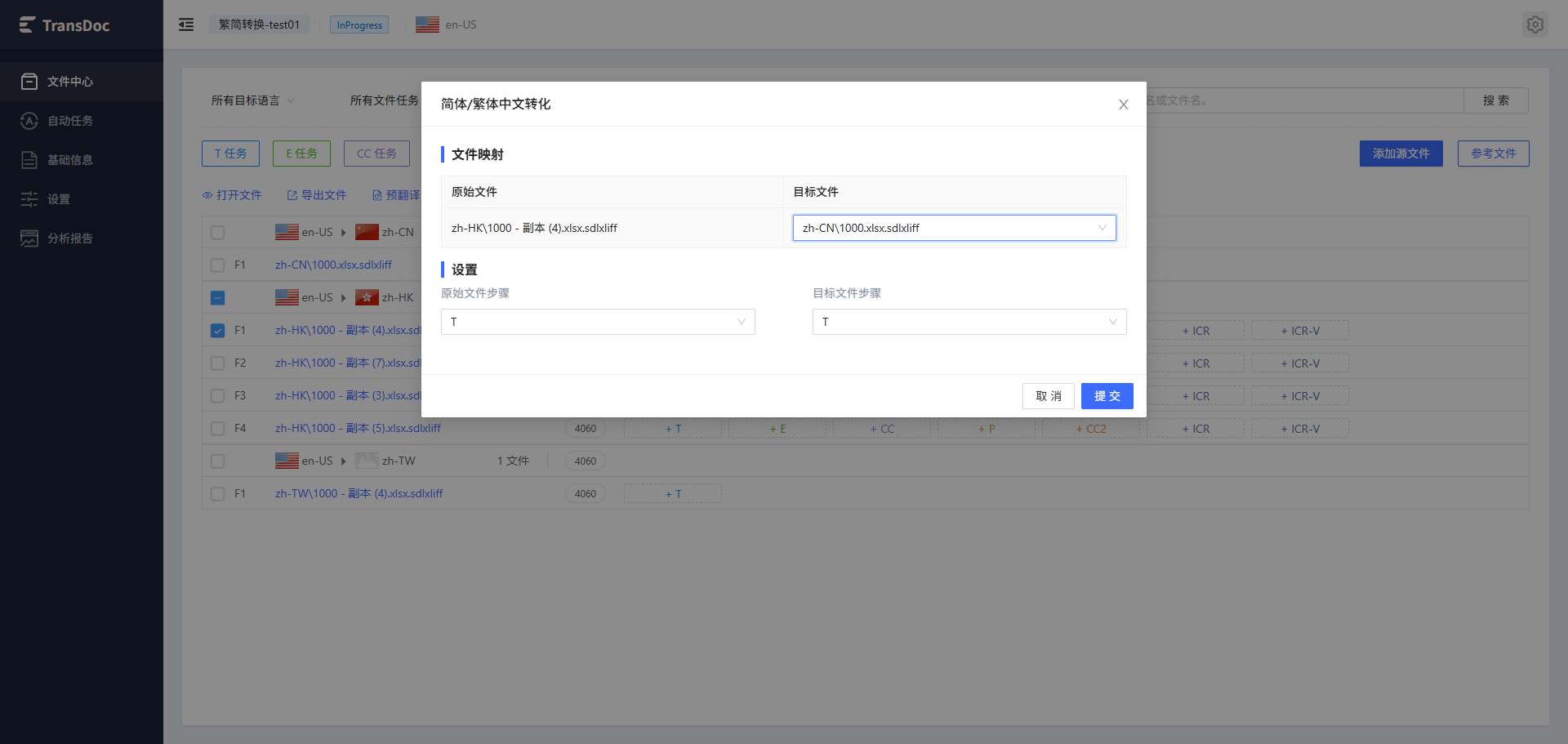The image size is (1568, 744).
Task: Open the zh-TW\1000 - 副本 (4).xlsx.sdlxliff link
Action: [359, 494]
